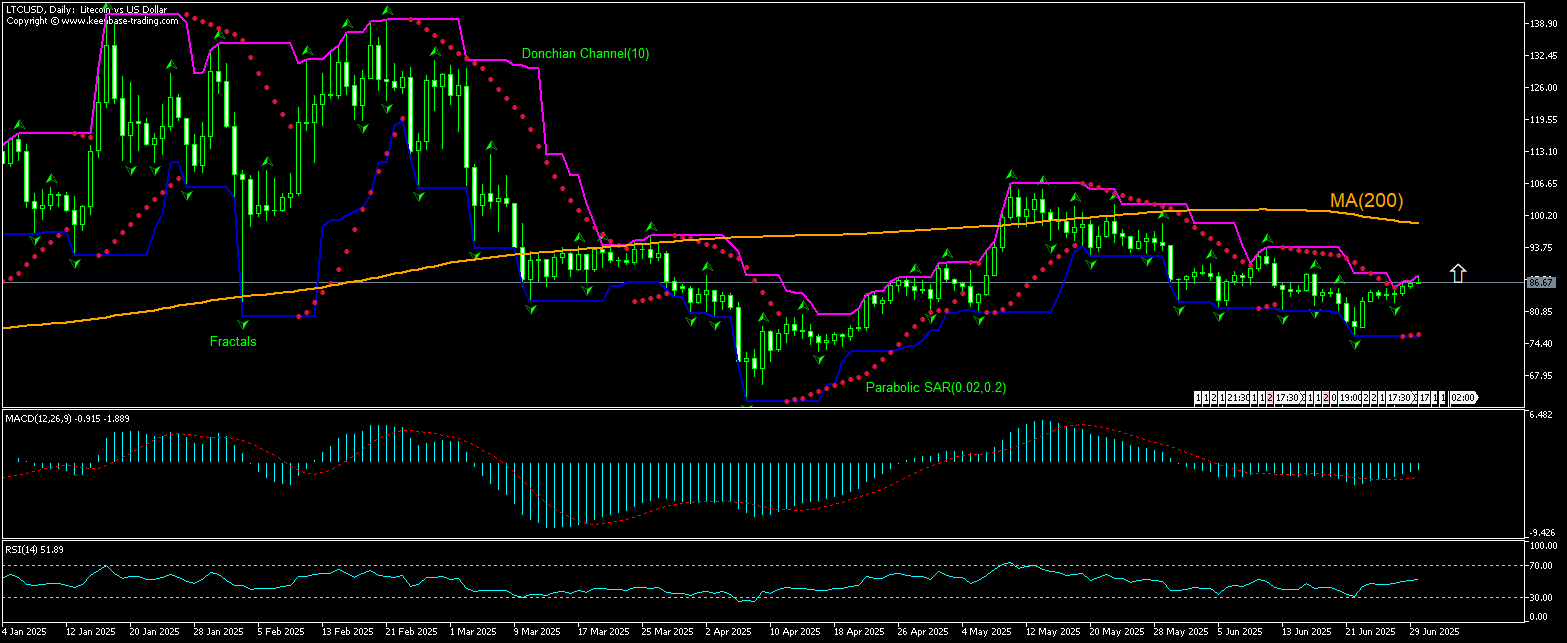Select a pink highlighted '2' news marker box
Viewport: 1567px width, 643px height.
pos(1270,397)
